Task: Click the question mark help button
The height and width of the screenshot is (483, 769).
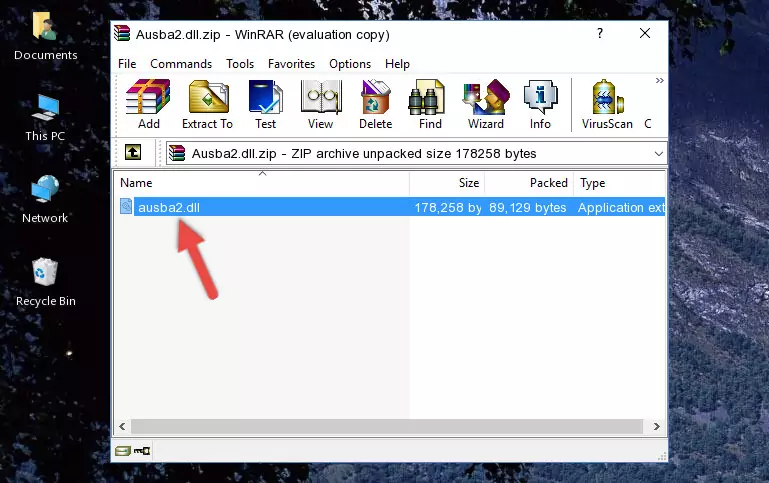Action: pos(599,33)
